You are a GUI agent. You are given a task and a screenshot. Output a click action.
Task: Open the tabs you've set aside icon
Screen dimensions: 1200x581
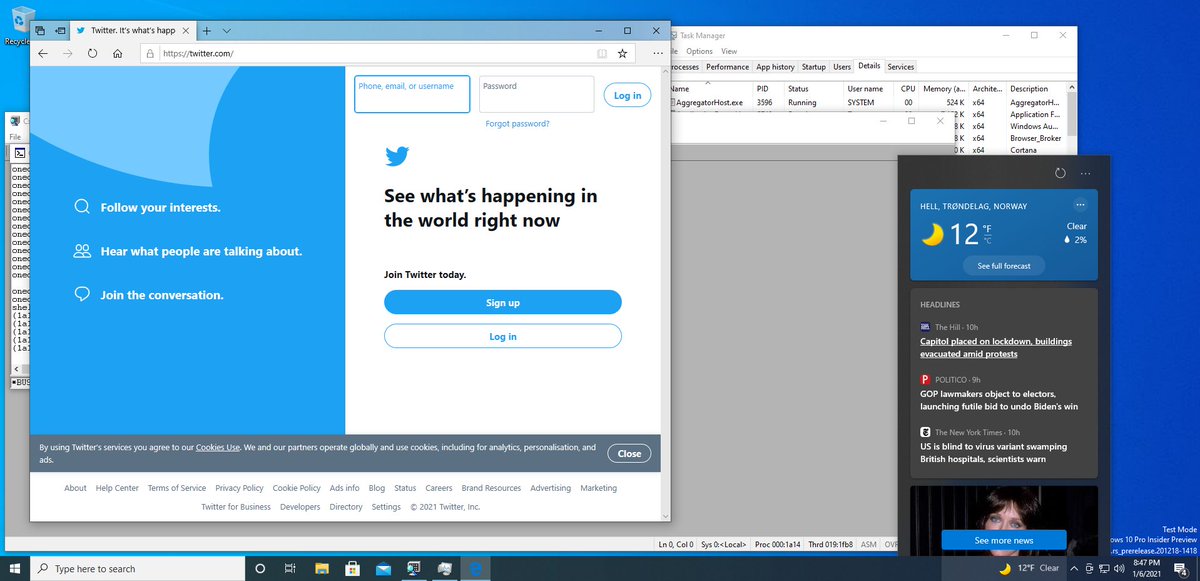click(40, 31)
